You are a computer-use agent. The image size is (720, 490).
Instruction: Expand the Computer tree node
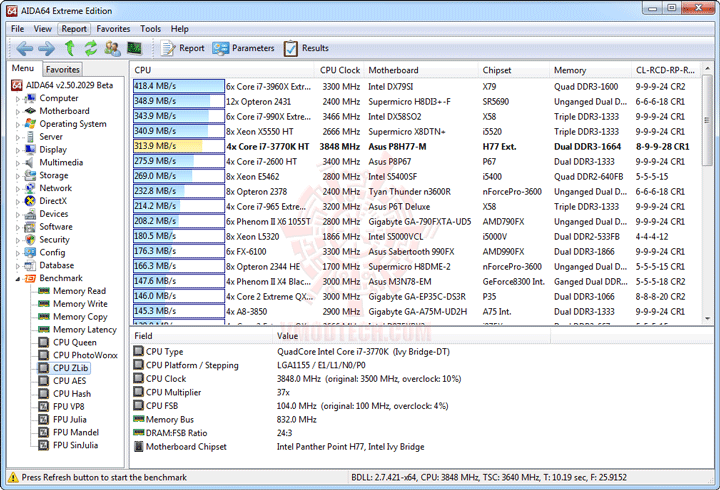pos(18,98)
